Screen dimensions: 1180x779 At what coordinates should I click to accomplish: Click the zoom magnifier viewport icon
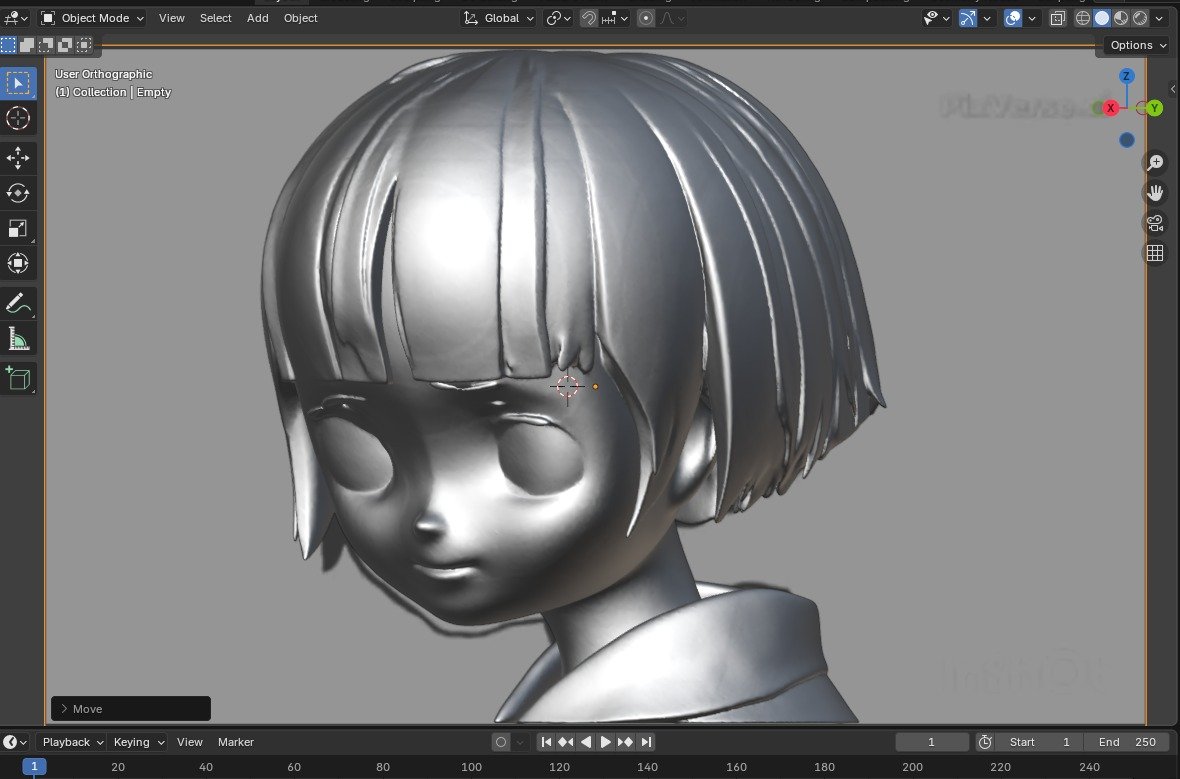[1154, 163]
